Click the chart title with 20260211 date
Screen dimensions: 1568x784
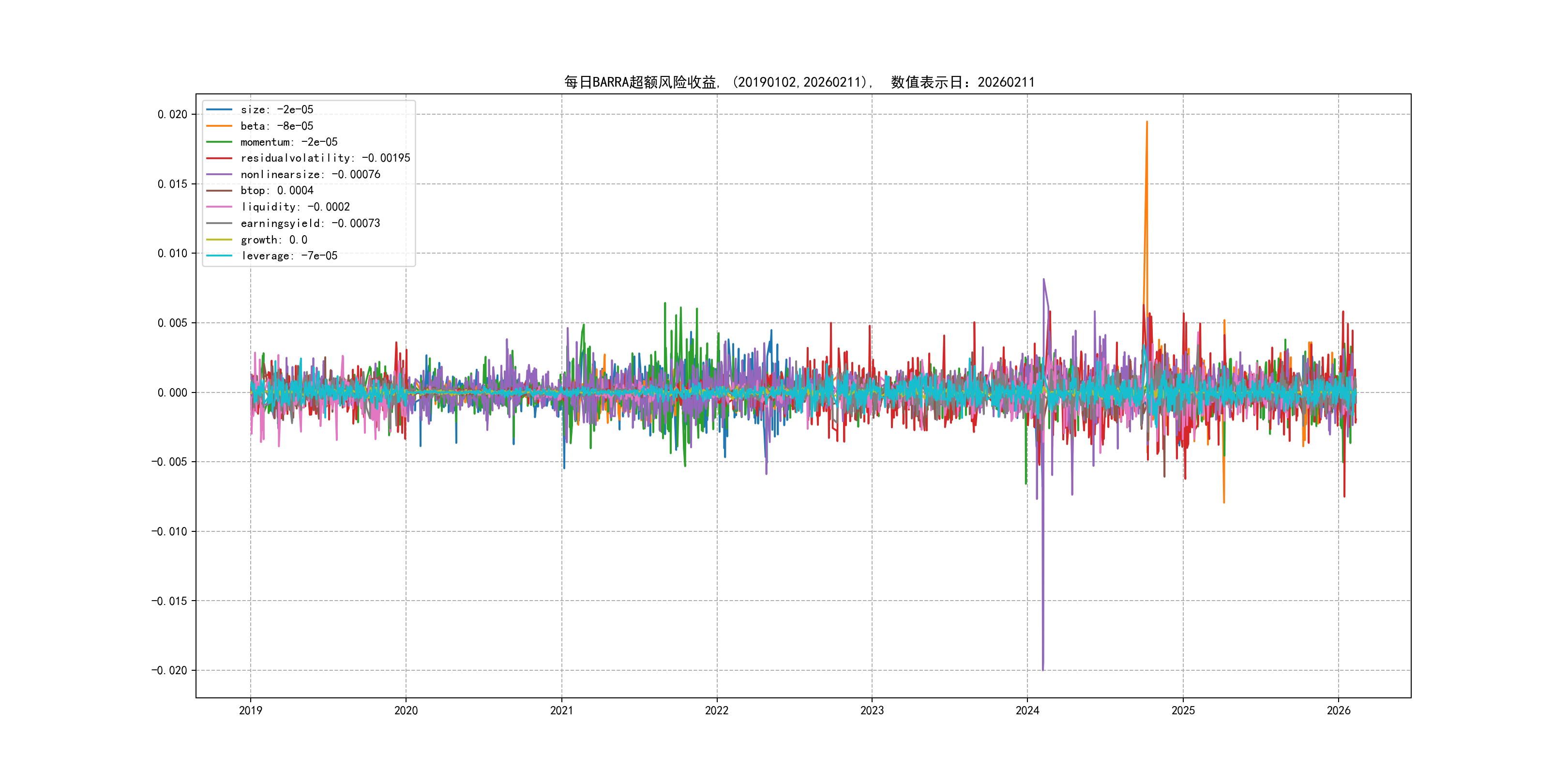(799, 82)
